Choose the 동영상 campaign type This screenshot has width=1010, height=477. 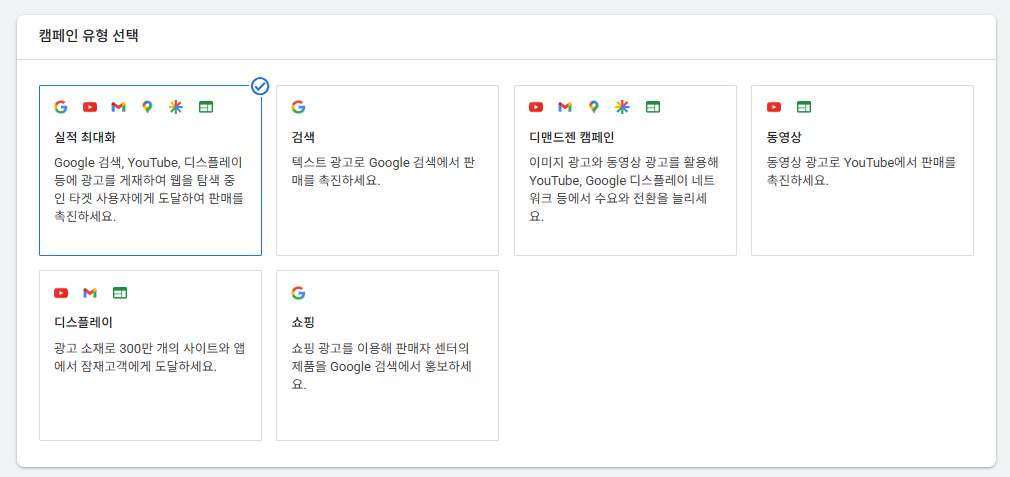pyautogui.click(x=862, y=171)
